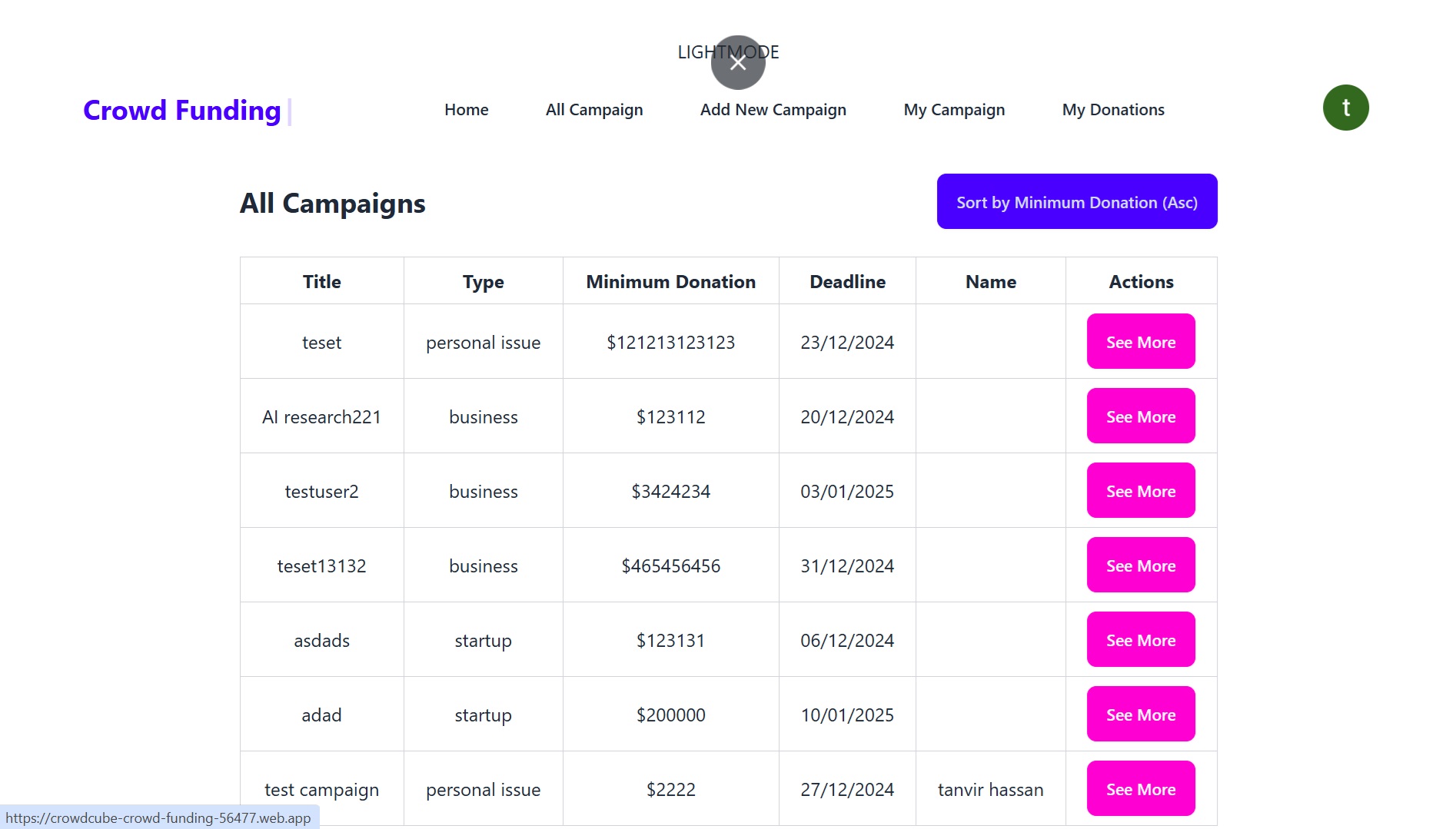Open See More for teset13132
Image resolution: width=1456 pixels, height=829 pixels.
(1140, 565)
